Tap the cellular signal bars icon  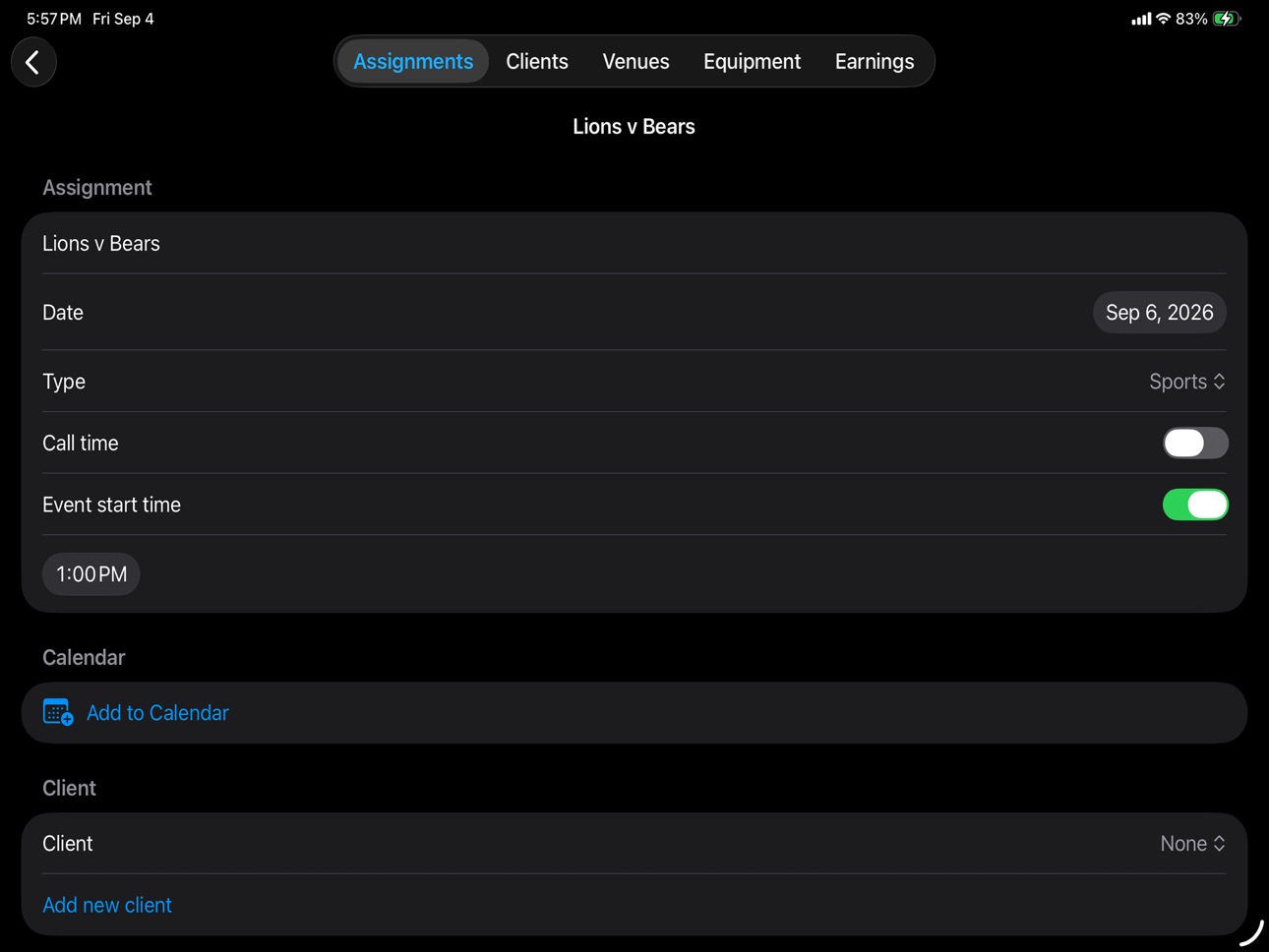[1141, 19]
